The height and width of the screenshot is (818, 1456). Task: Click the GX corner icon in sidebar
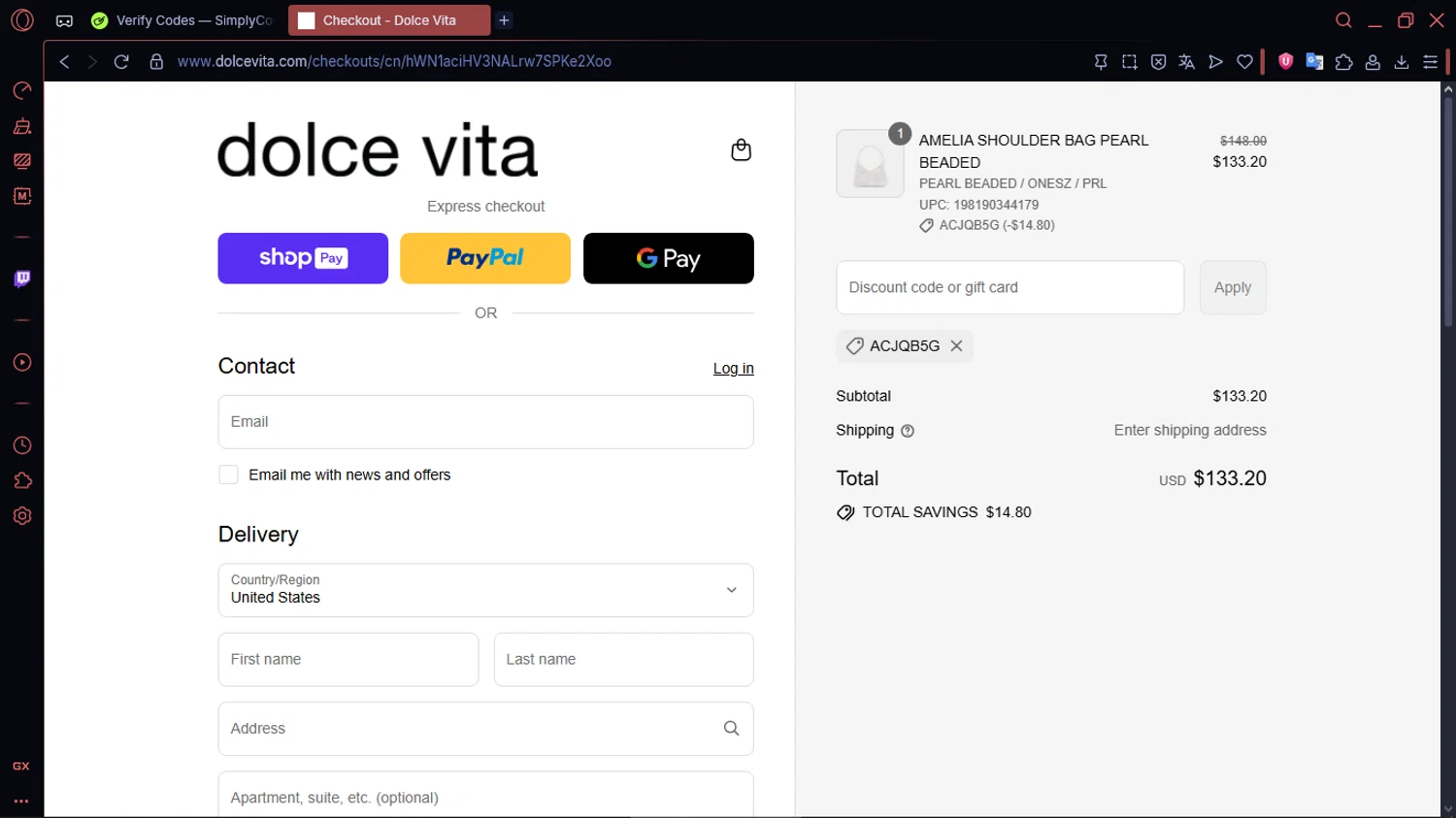point(21,767)
